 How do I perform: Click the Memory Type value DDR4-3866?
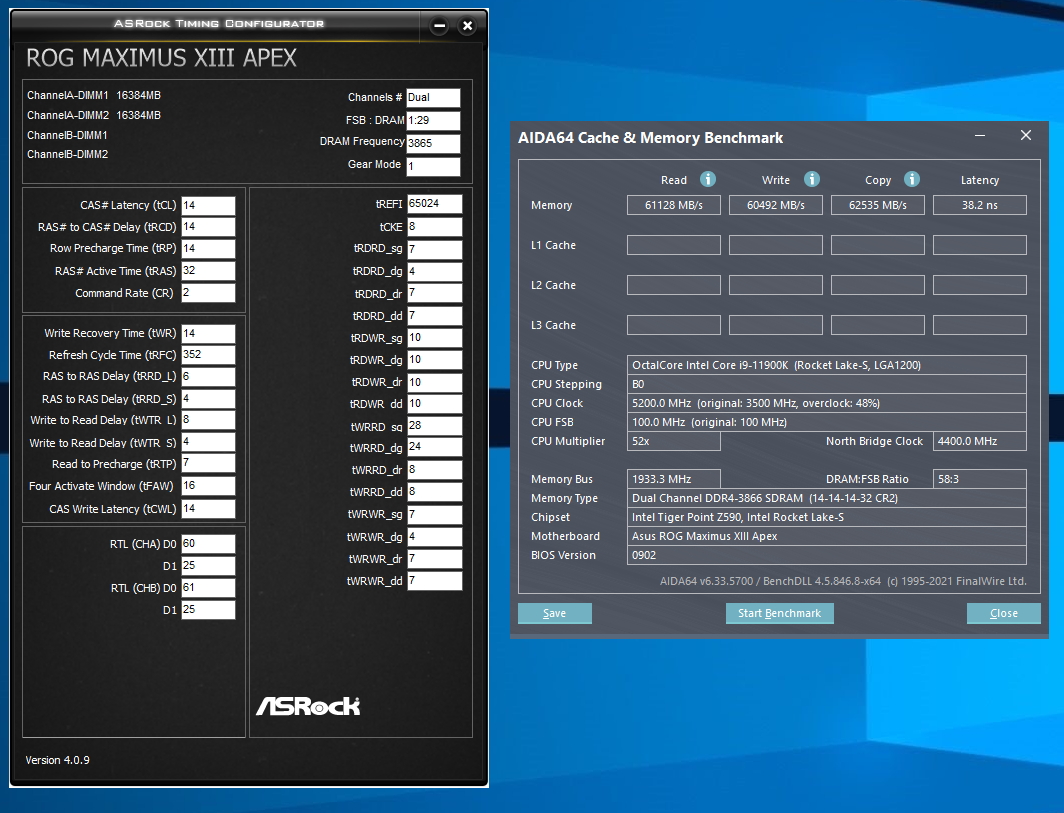pos(826,498)
